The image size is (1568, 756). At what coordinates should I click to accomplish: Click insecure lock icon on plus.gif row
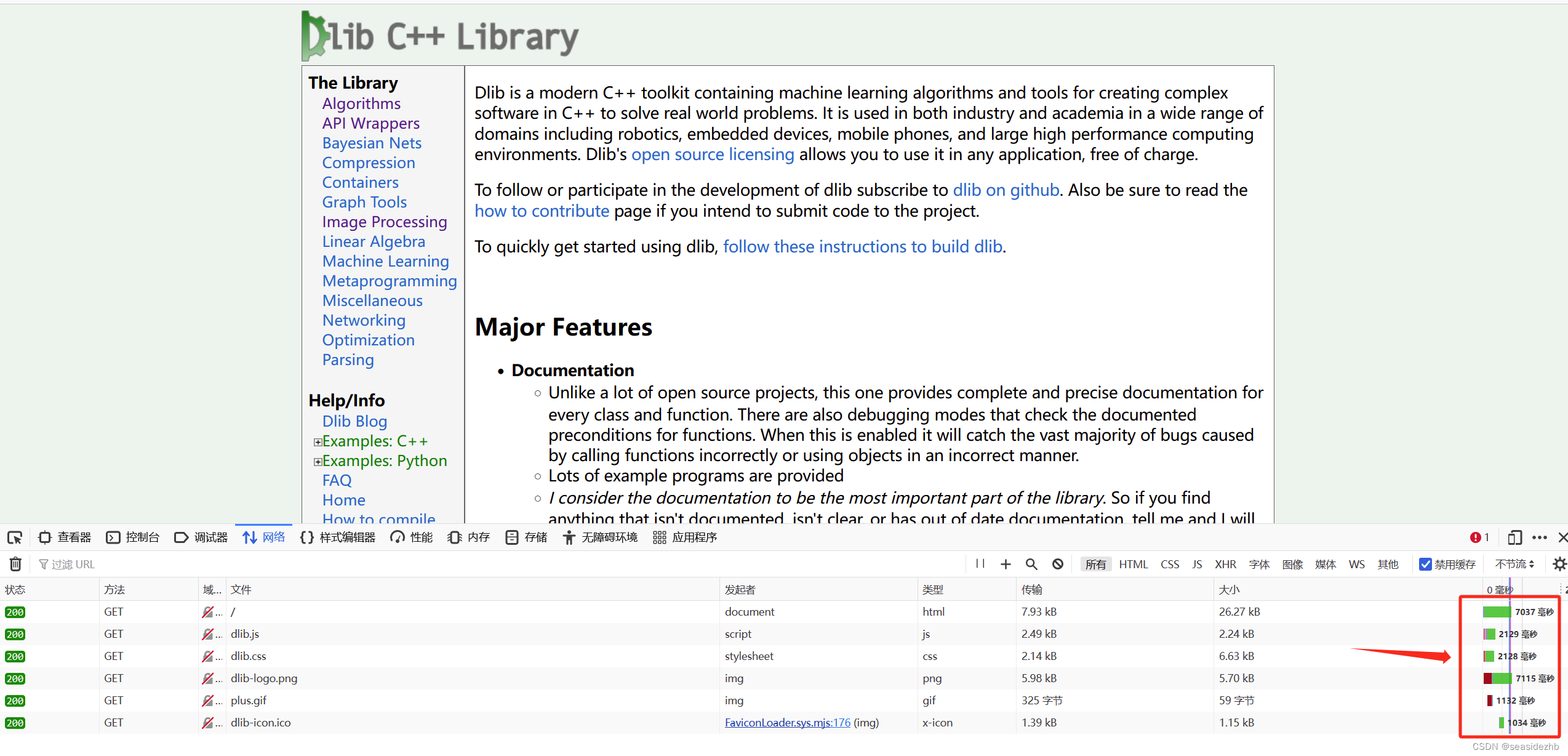point(208,701)
